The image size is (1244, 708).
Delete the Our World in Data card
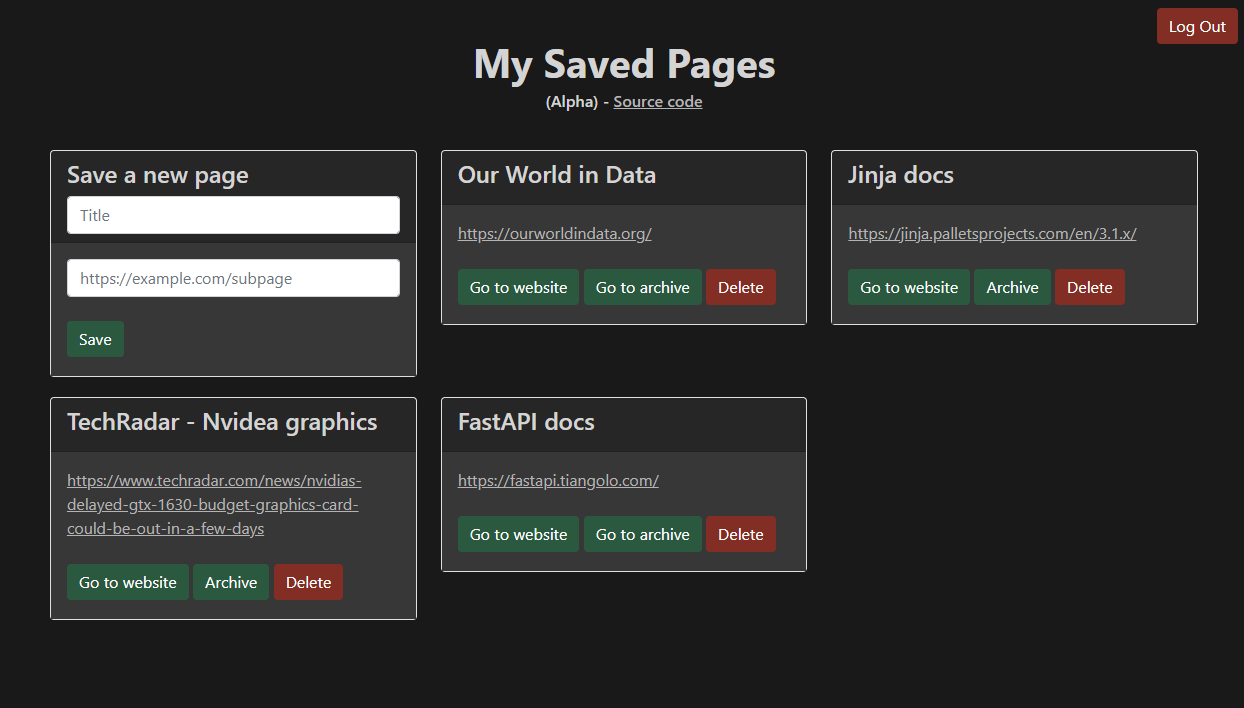pyautogui.click(x=740, y=287)
